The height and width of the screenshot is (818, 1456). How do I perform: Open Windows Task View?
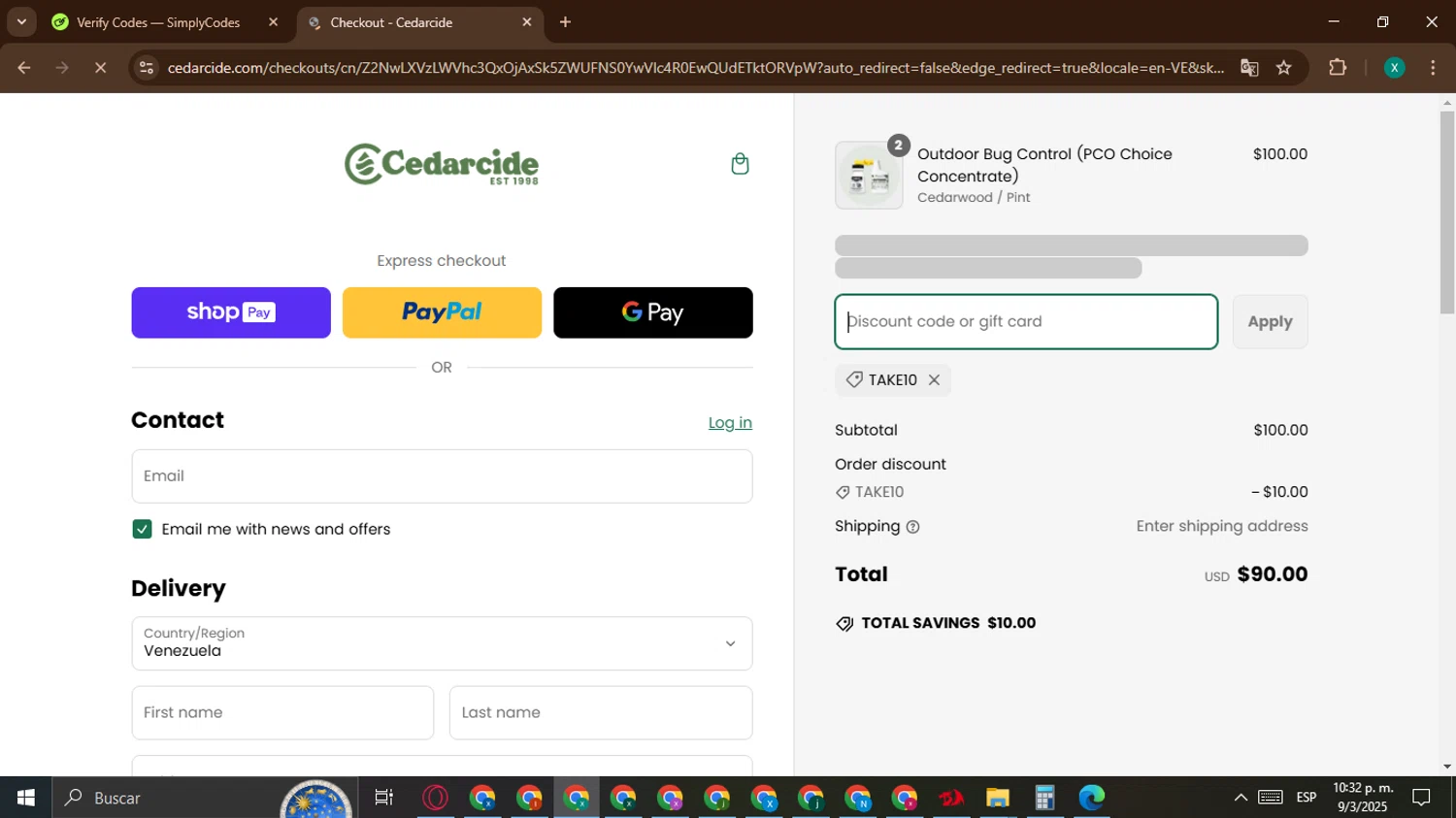click(384, 798)
